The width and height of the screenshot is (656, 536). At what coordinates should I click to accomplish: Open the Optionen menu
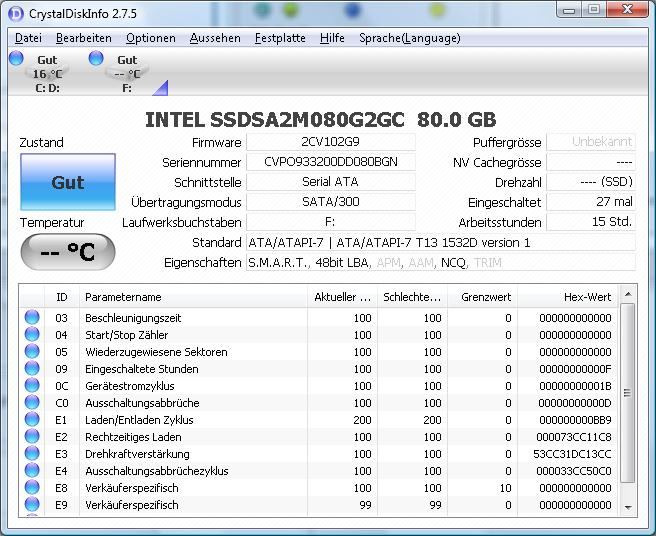coord(151,38)
